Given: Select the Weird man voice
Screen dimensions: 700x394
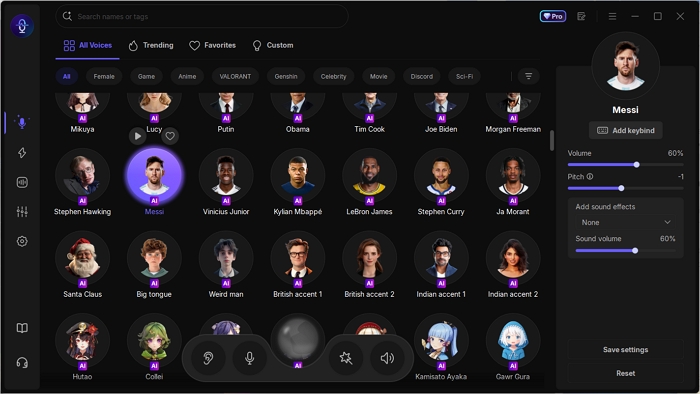Looking at the screenshot, I should coord(226,265).
